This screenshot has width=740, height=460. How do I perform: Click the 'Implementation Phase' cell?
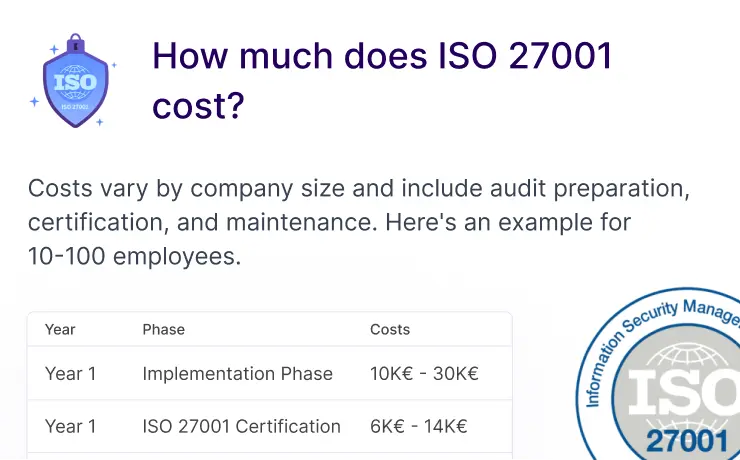point(237,374)
